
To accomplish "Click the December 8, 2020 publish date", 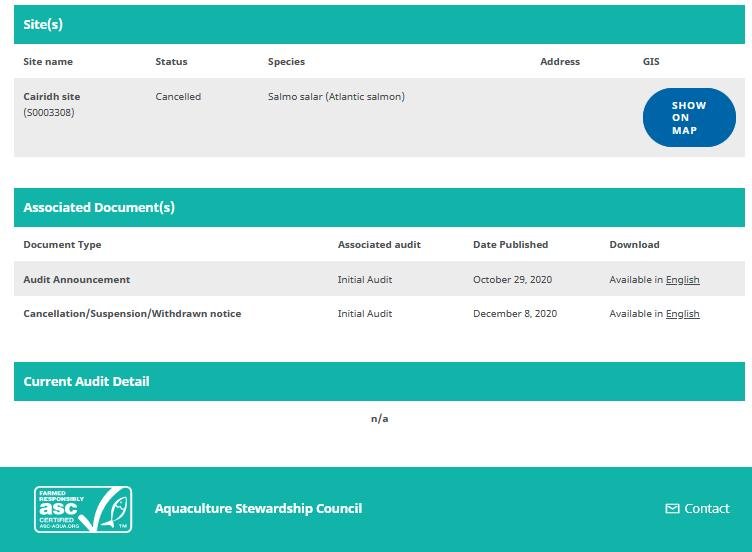I will (515, 314).
